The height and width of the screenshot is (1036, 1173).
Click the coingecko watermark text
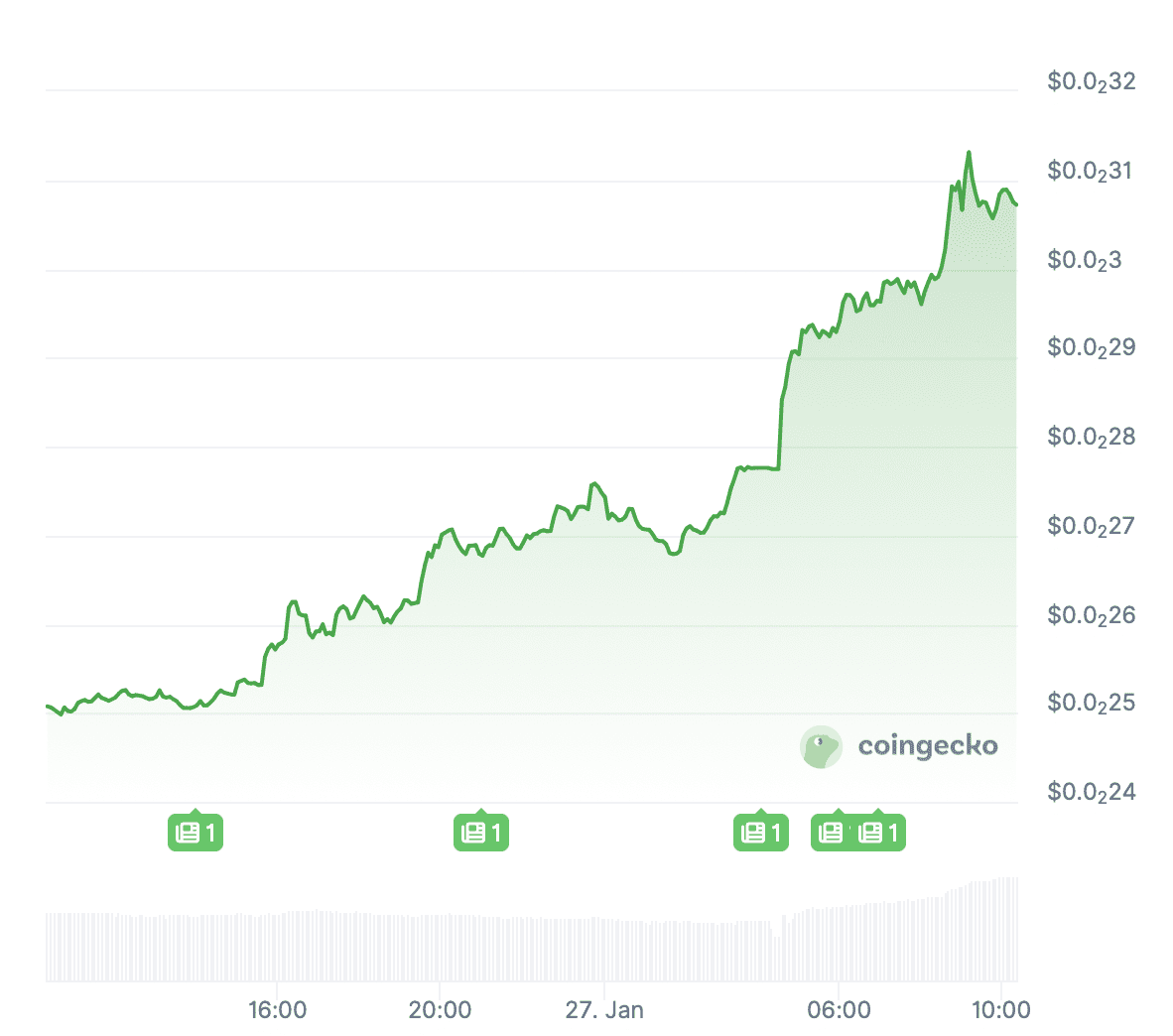click(927, 746)
